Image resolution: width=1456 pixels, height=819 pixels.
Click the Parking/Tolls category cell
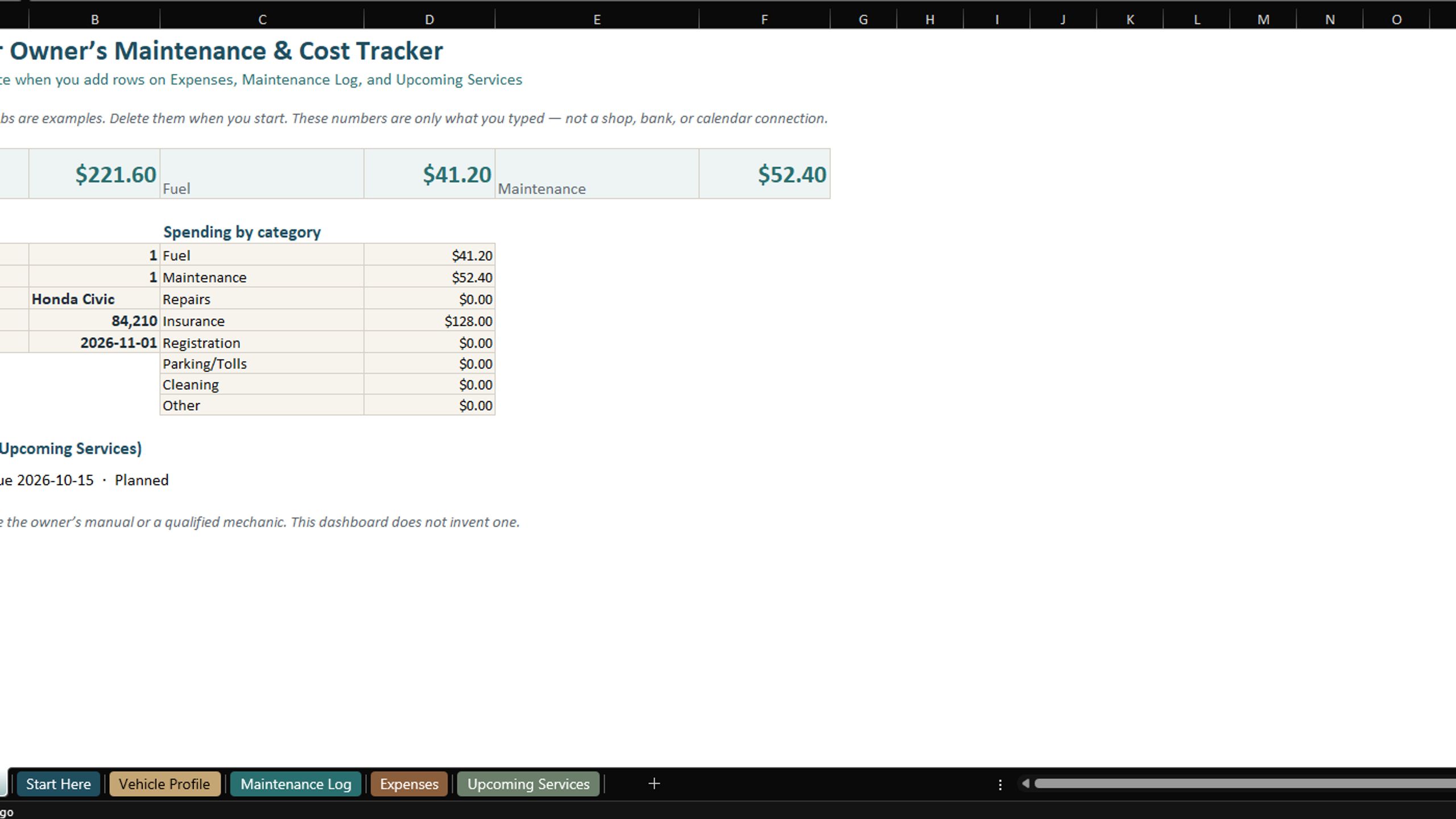tap(262, 363)
